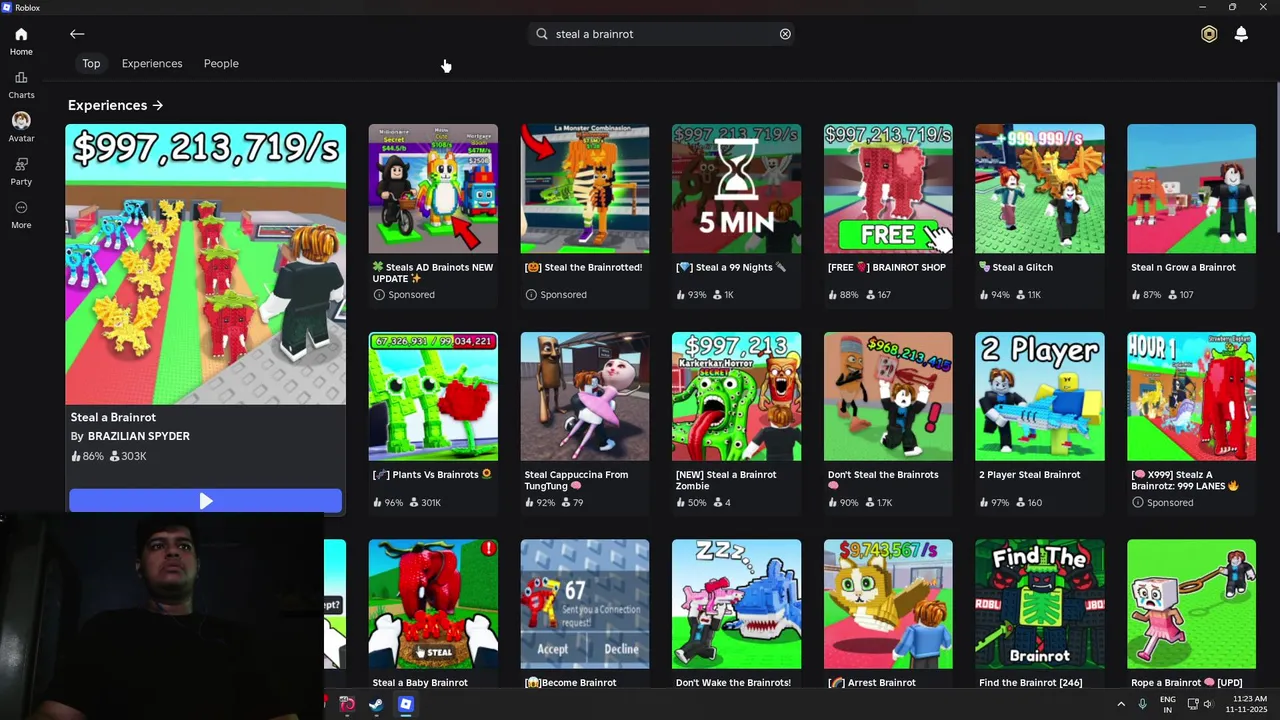Screen dimensions: 1280x720
Task: Open 2 Player Steal Brainrot thumbnail
Action: coord(1040,397)
